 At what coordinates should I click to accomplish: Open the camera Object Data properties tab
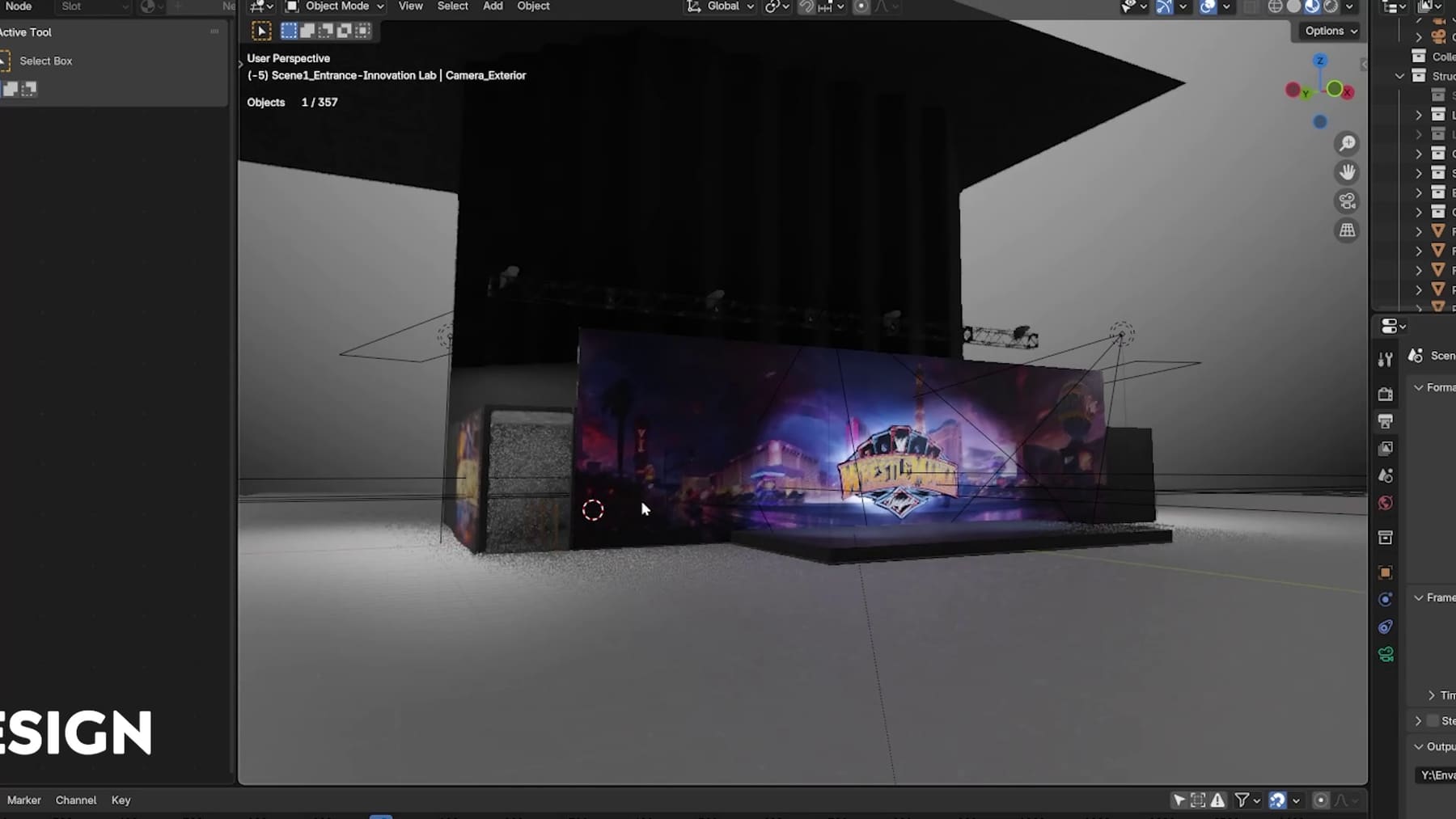1386,655
